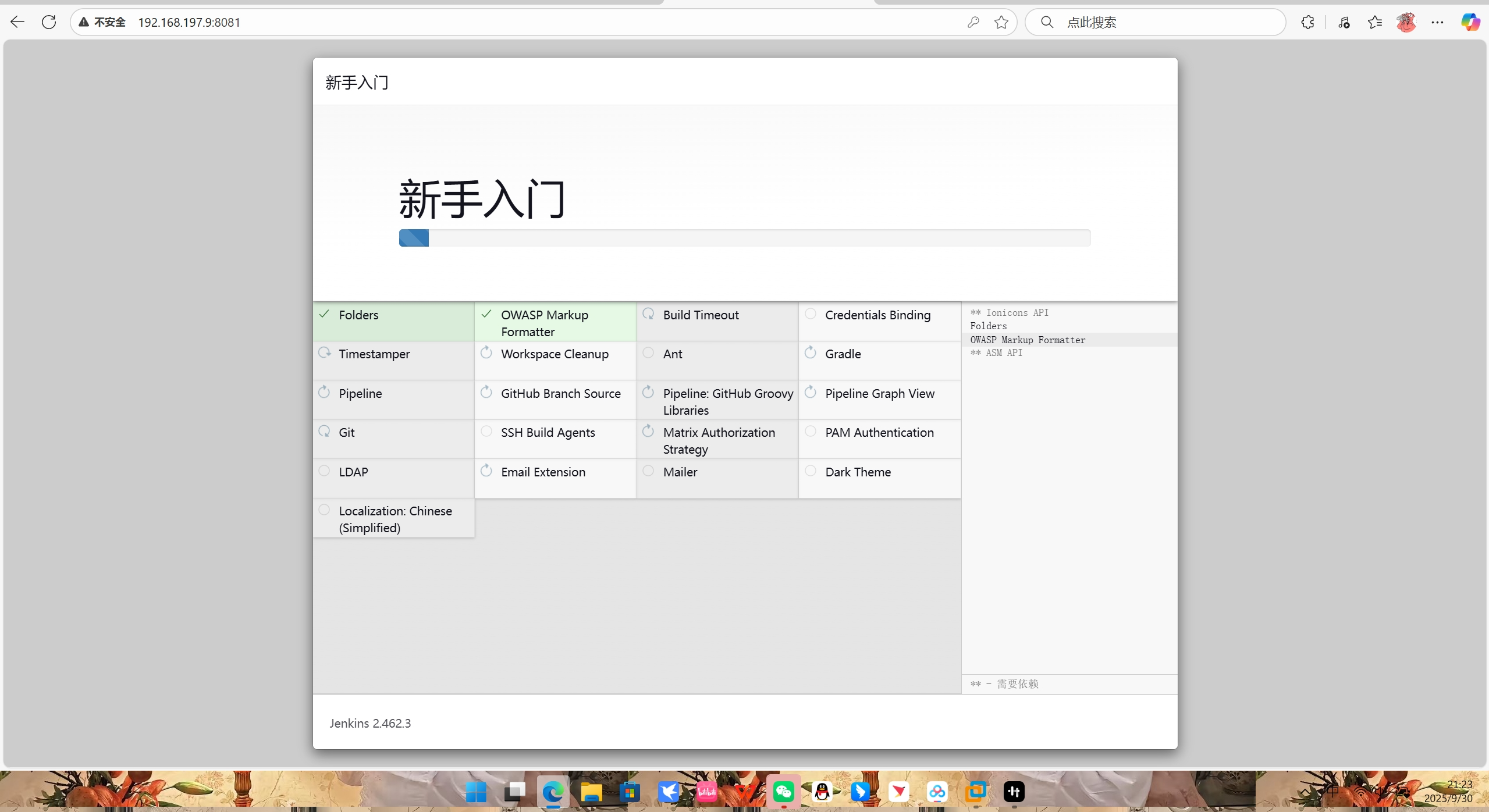This screenshot has width=1489, height=812.
Task: Click the Git plugin entry
Action: [347, 432]
